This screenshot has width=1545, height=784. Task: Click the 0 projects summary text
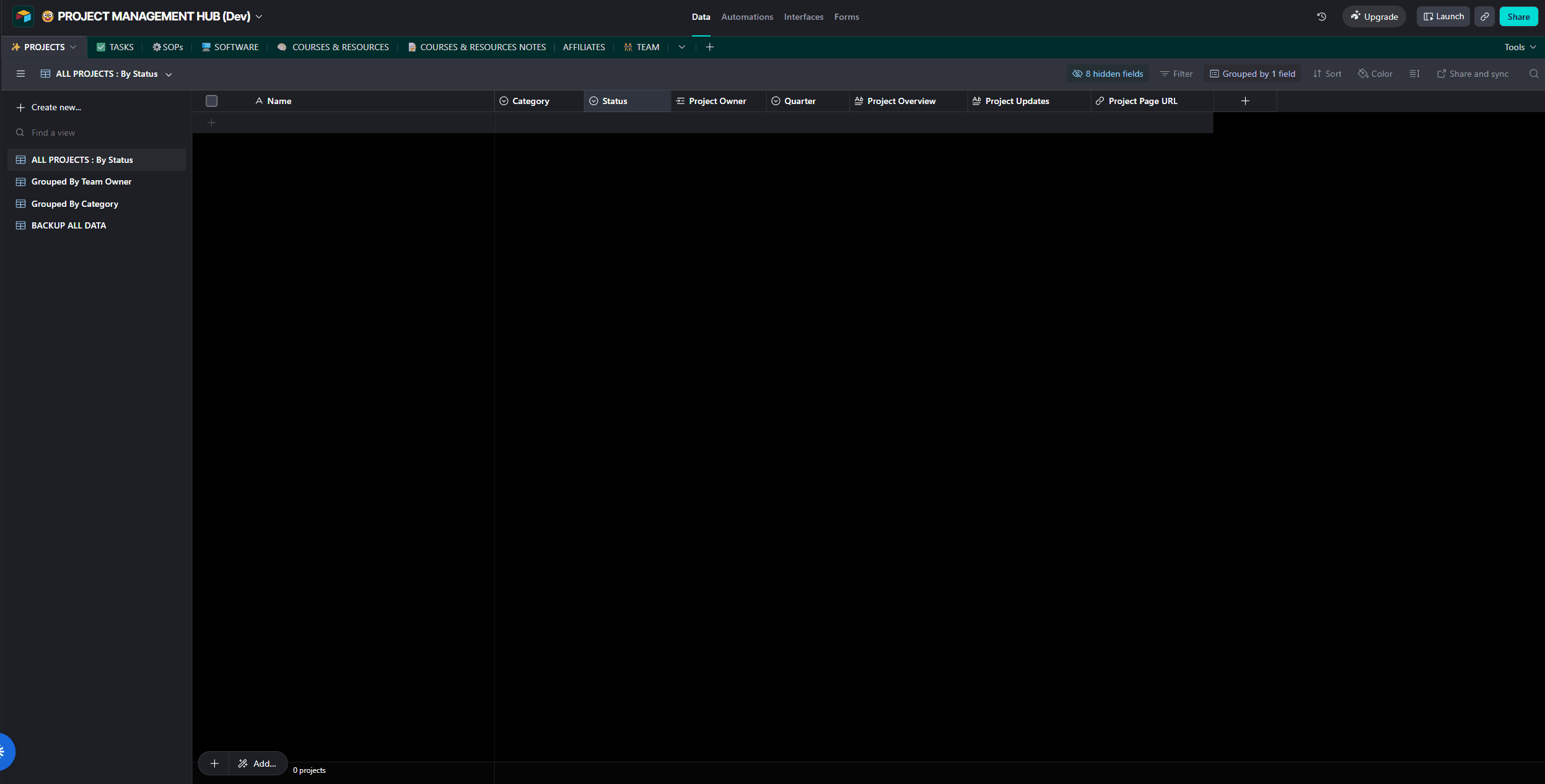[309, 770]
